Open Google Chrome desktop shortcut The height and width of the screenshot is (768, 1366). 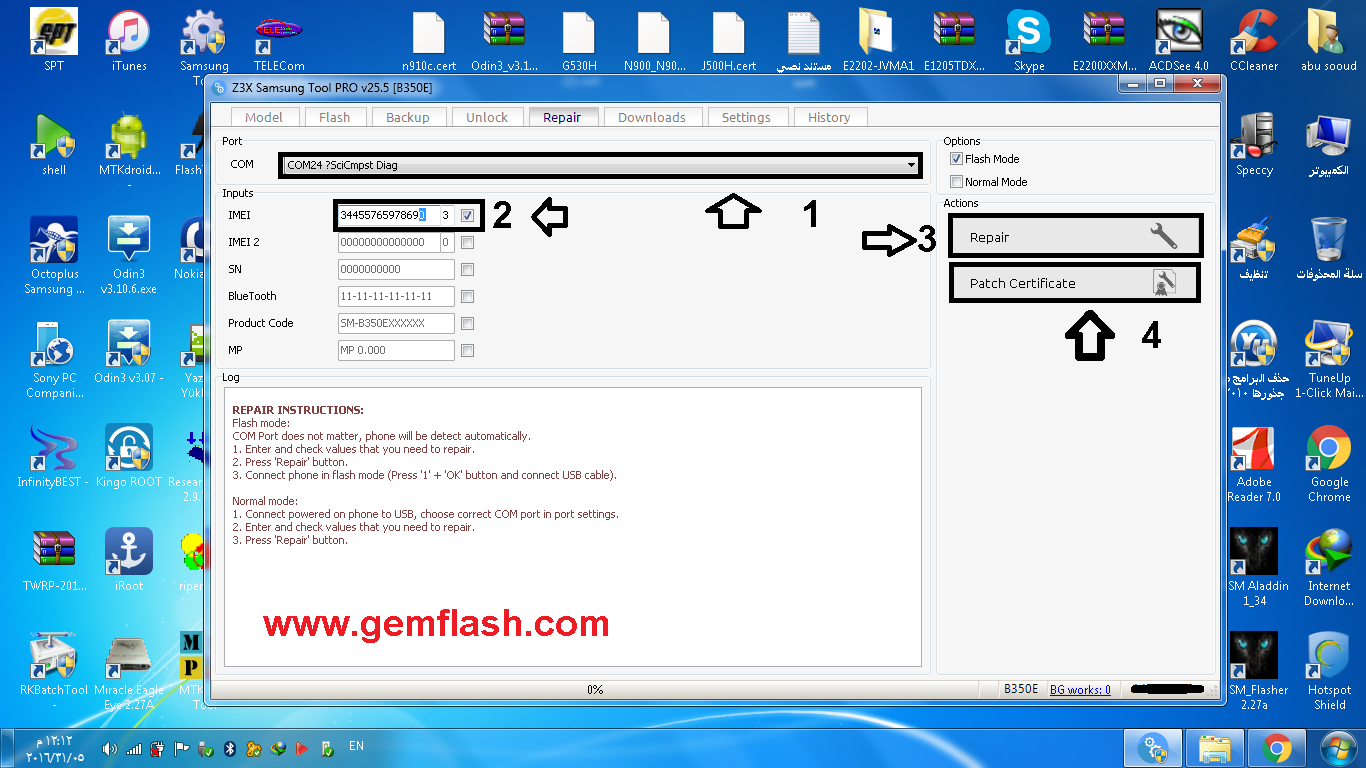1329,463
